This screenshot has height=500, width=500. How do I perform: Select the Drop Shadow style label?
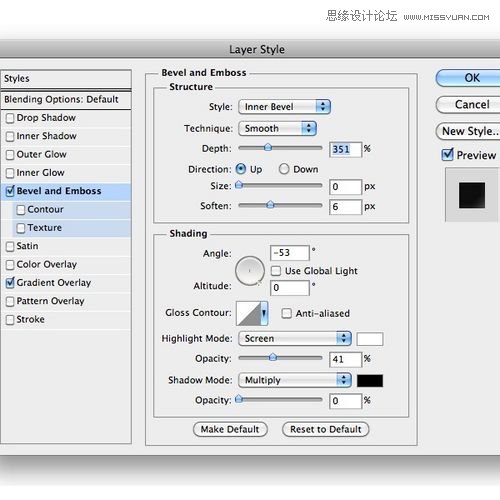(46, 118)
